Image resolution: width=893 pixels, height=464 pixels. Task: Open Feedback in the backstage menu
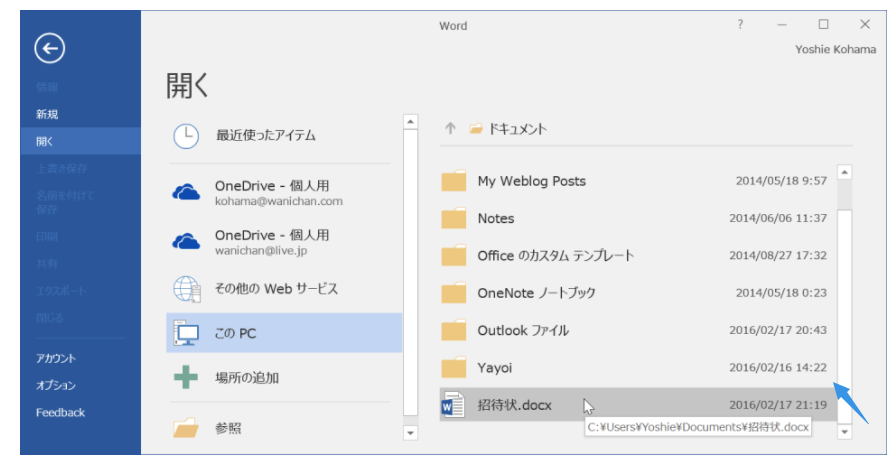(60, 412)
